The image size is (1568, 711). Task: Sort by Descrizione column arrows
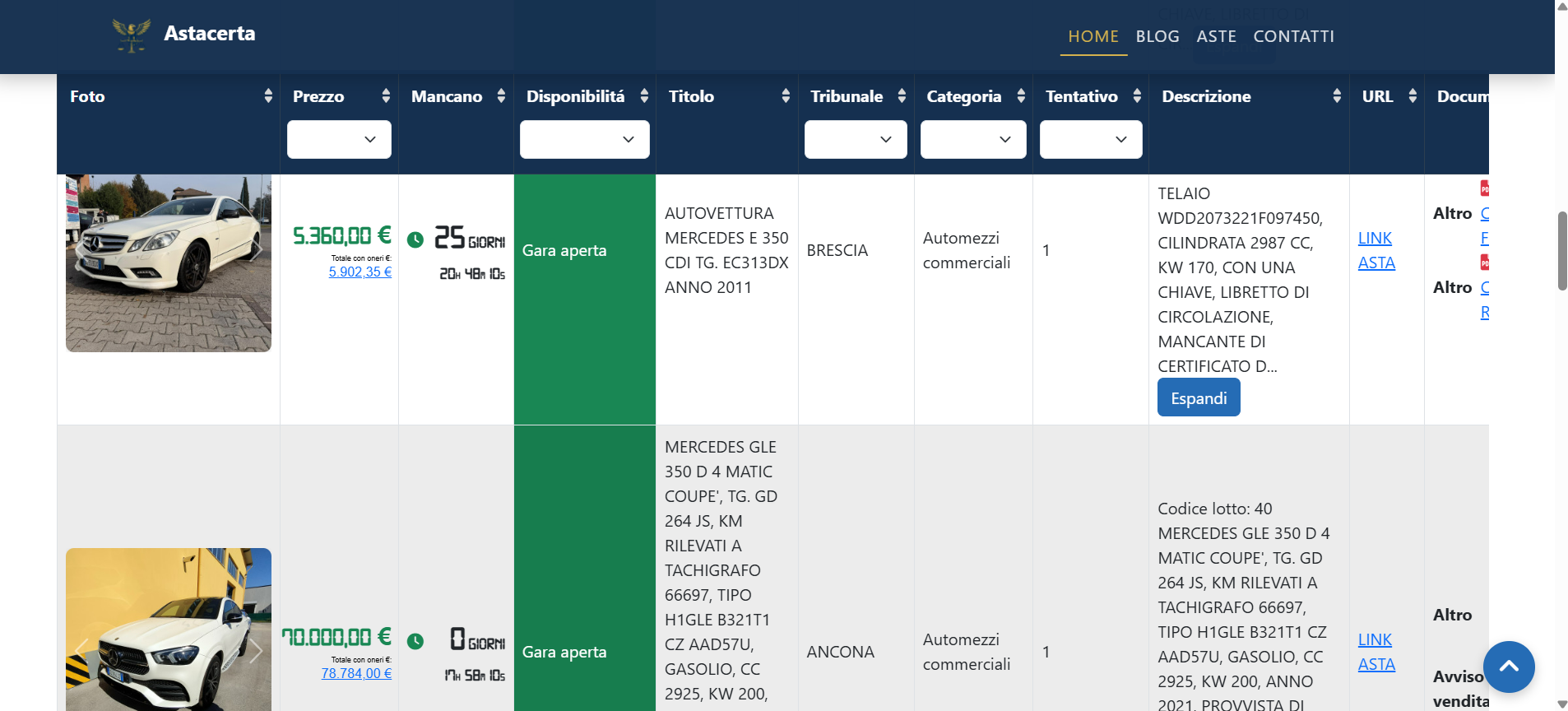coord(1337,96)
